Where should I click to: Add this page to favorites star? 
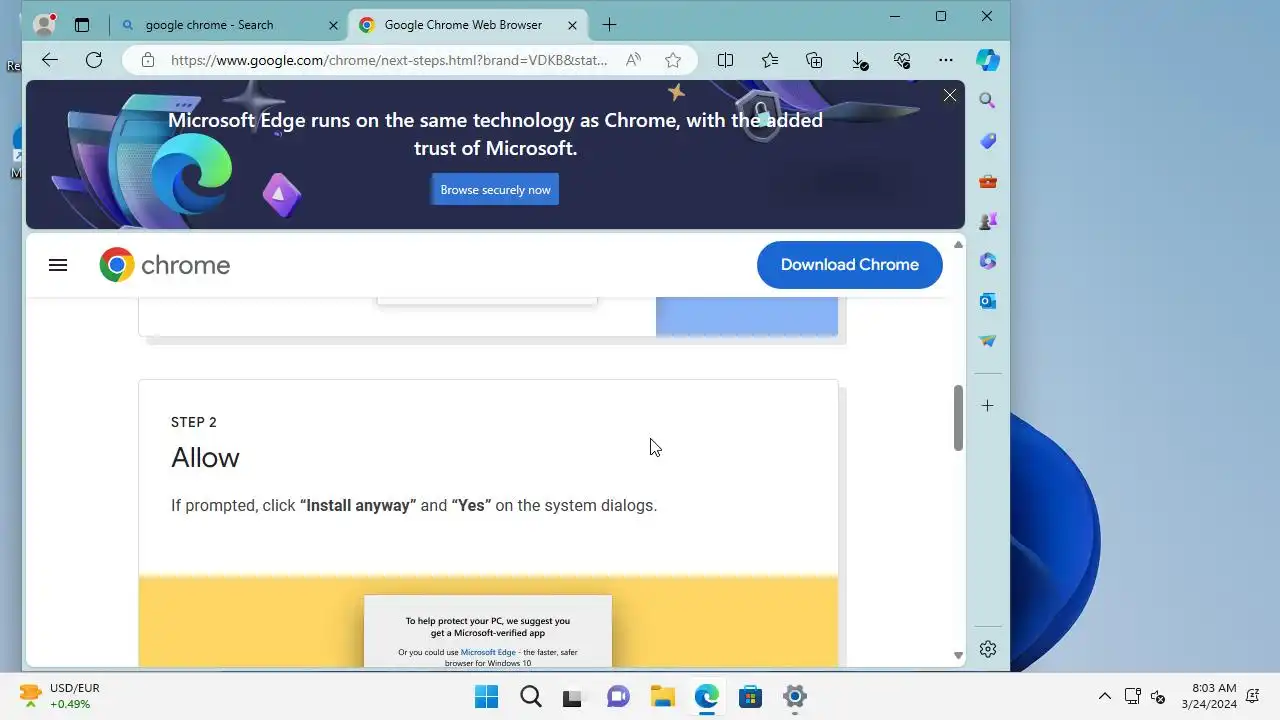click(x=673, y=60)
